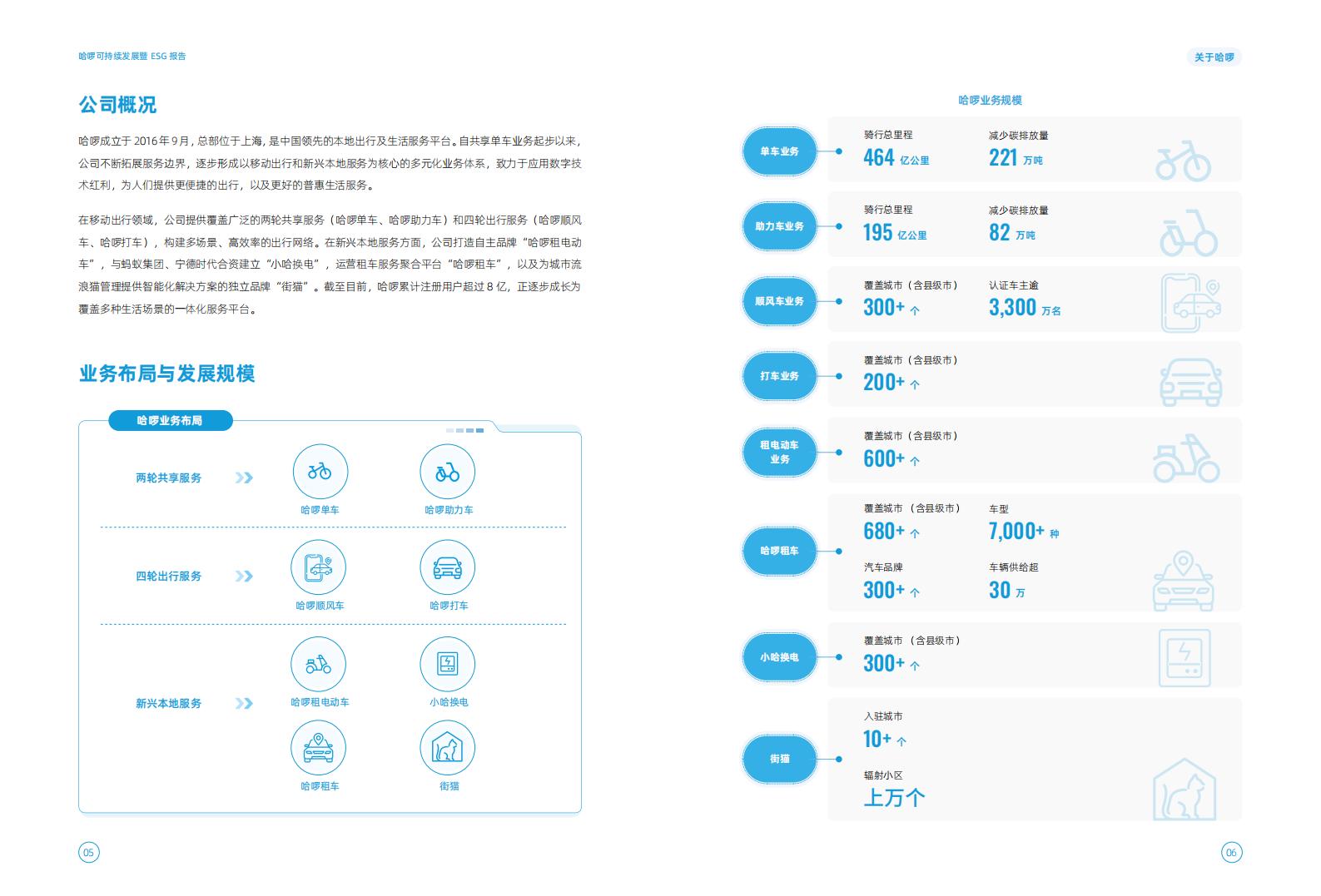Click the 认证车主逾 label
Viewport: 1321px width, 896px height.
click(x=1014, y=285)
